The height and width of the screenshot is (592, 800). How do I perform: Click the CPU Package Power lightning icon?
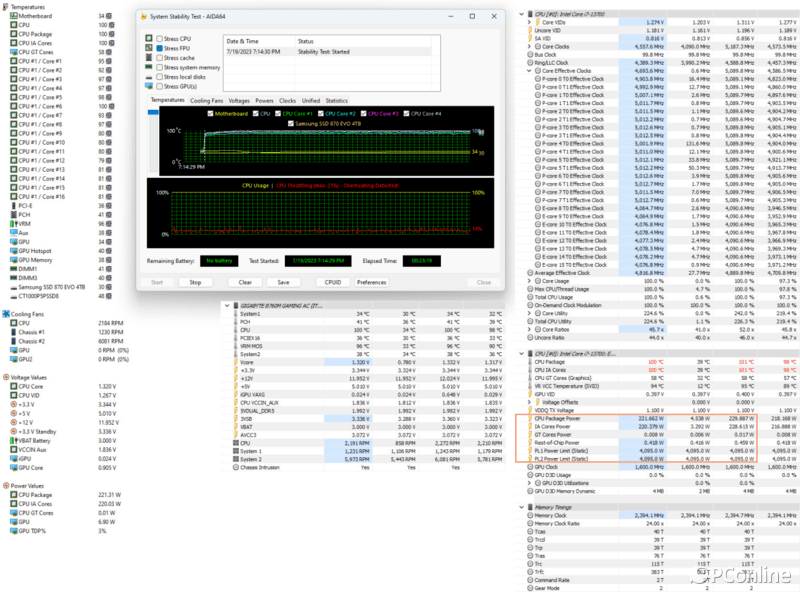[x=531, y=418]
